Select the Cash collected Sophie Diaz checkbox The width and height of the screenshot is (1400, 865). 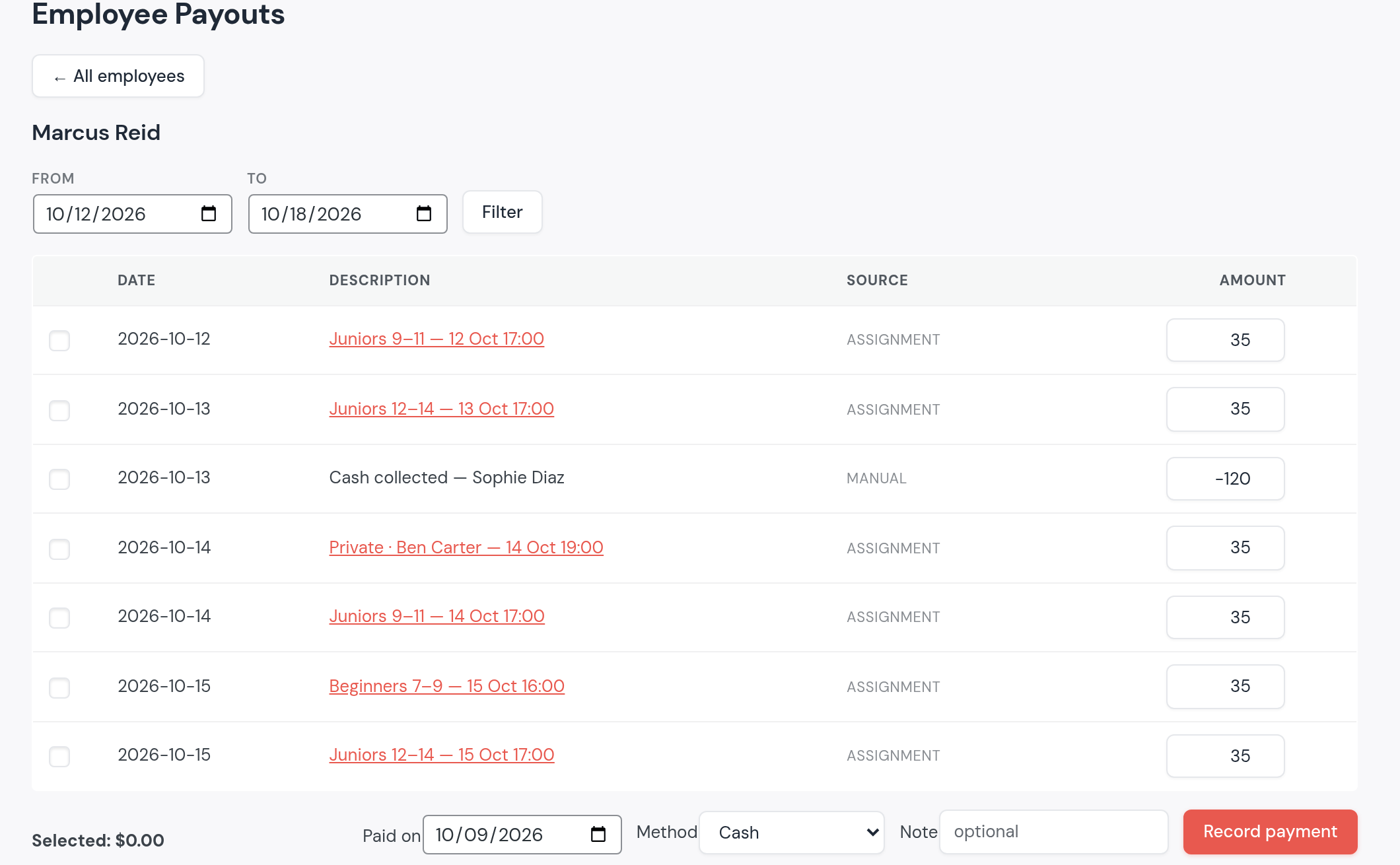(59, 479)
